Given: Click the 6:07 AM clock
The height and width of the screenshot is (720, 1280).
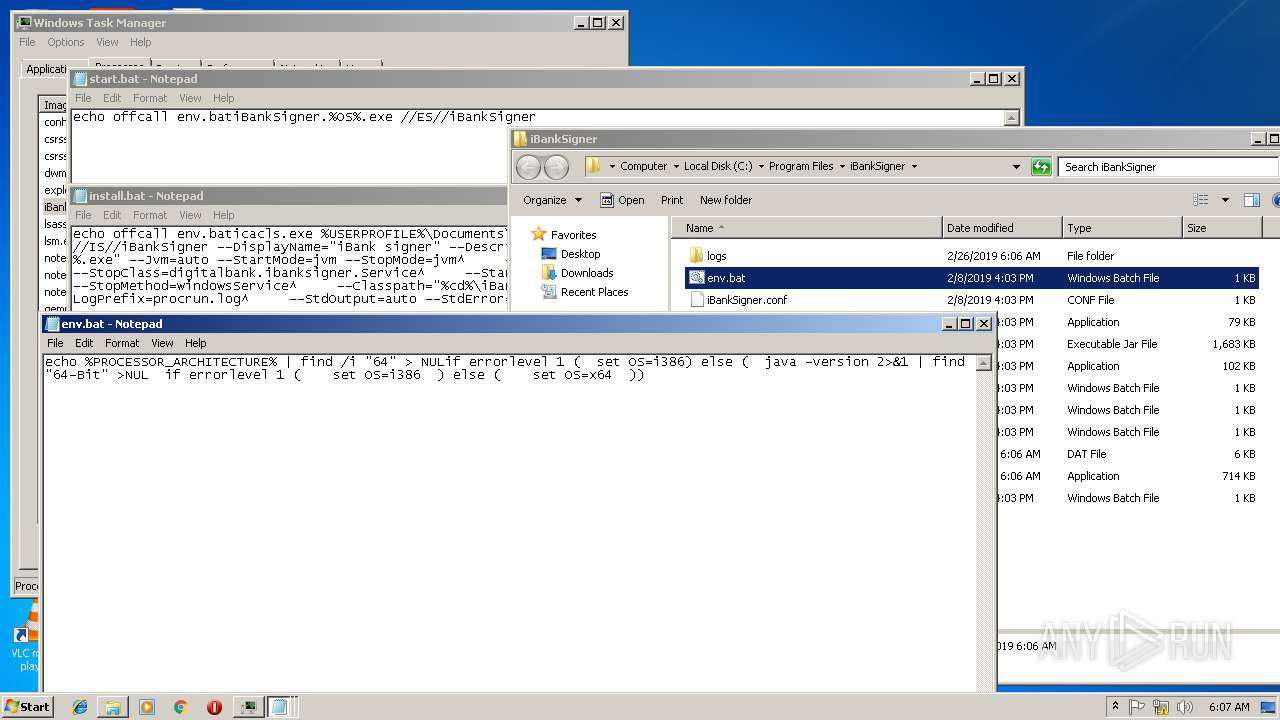Looking at the screenshot, I should tap(1229, 706).
